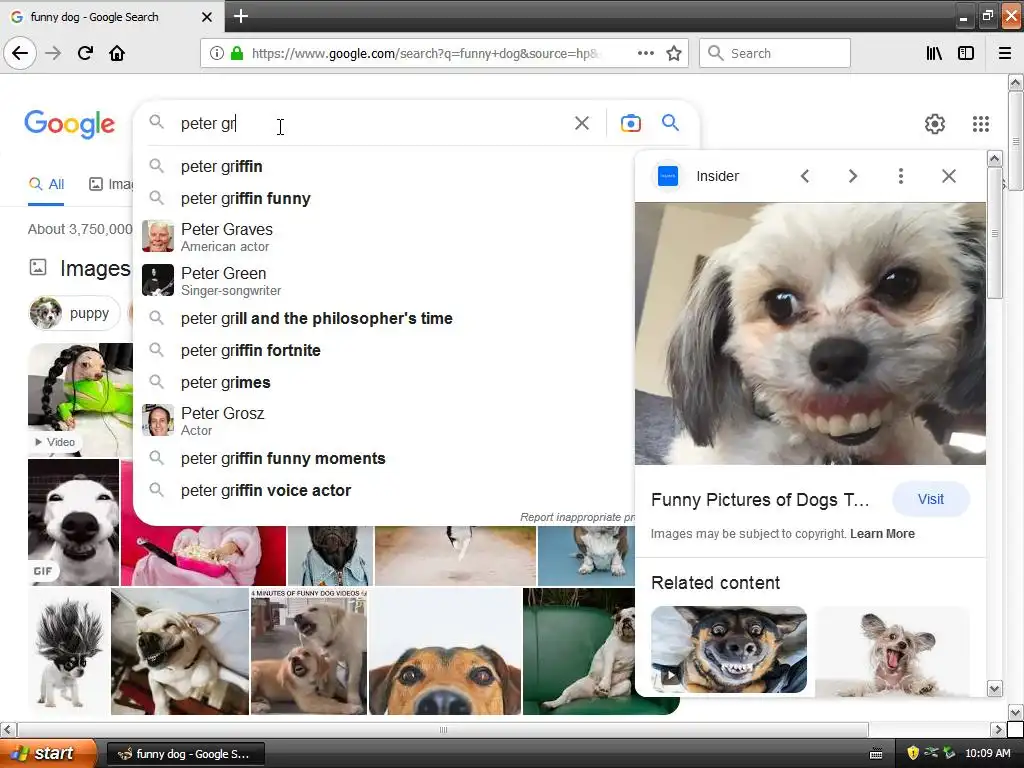Click horizontal scrollbar left arrow
Image resolution: width=1024 pixels, height=768 pixels.
click(x=7, y=729)
